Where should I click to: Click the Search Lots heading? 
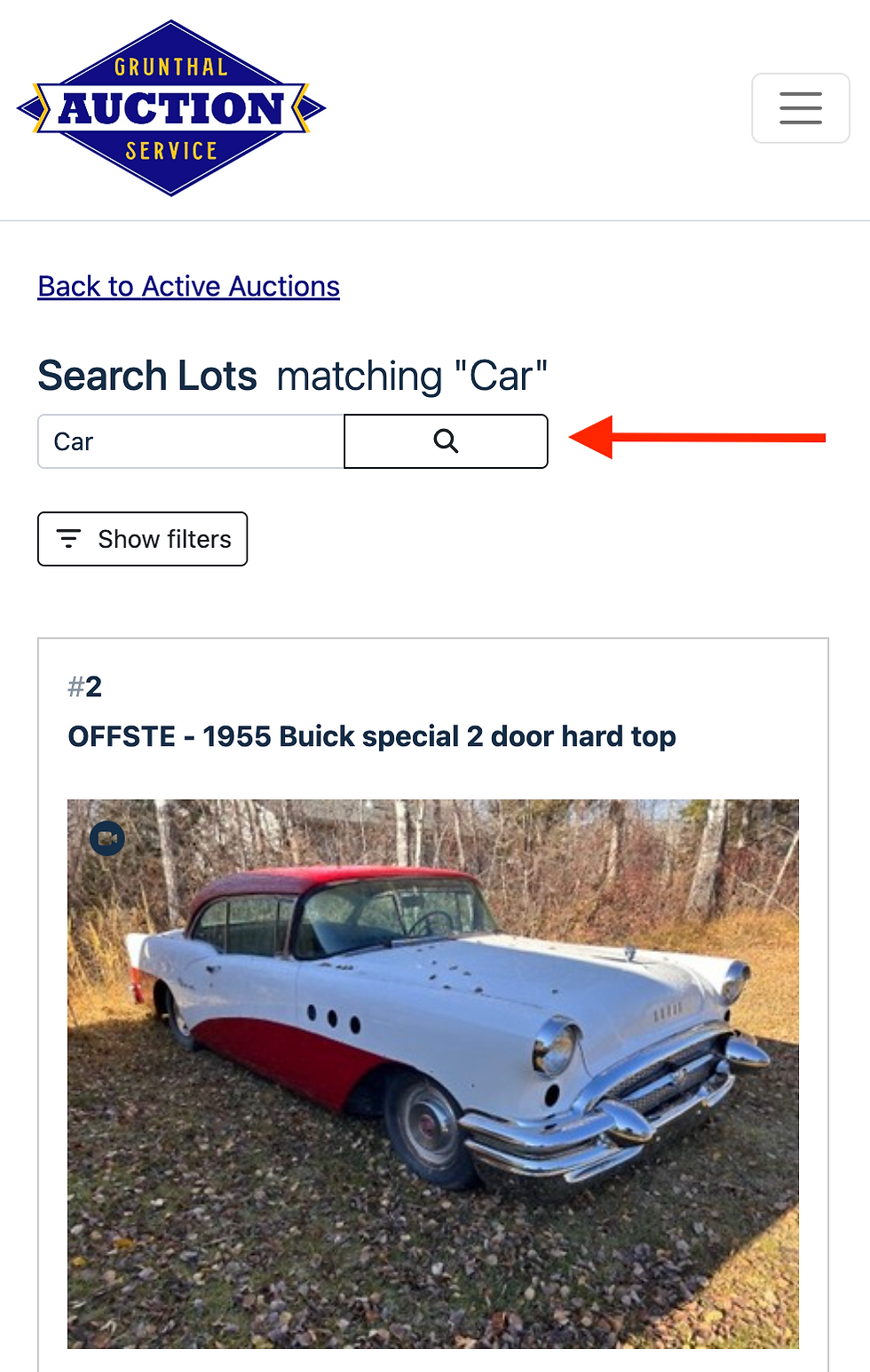pyautogui.click(x=147, y=376)
